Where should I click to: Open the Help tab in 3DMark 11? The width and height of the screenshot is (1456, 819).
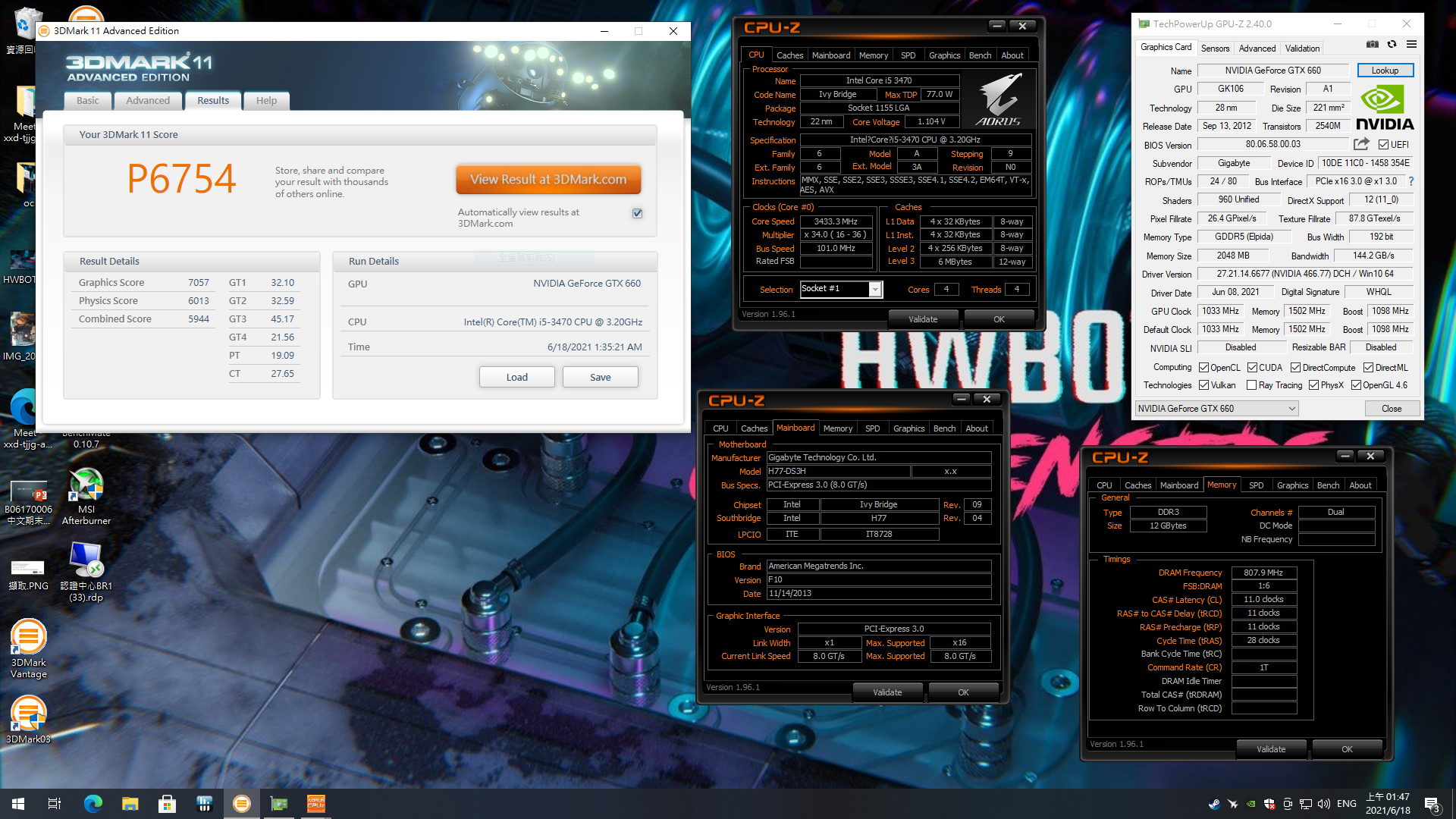coord(266,101)
